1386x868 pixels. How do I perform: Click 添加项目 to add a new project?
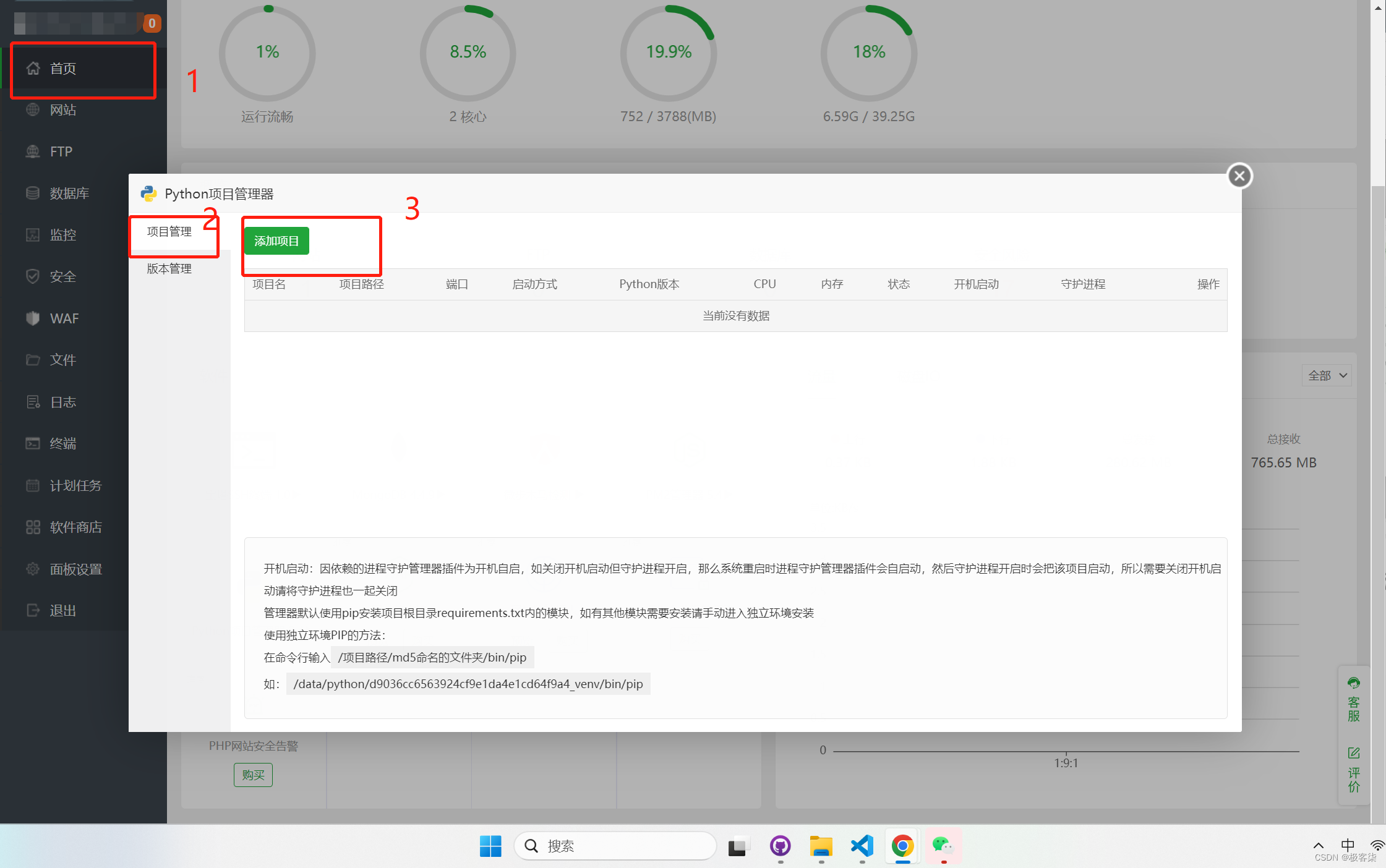278,240
